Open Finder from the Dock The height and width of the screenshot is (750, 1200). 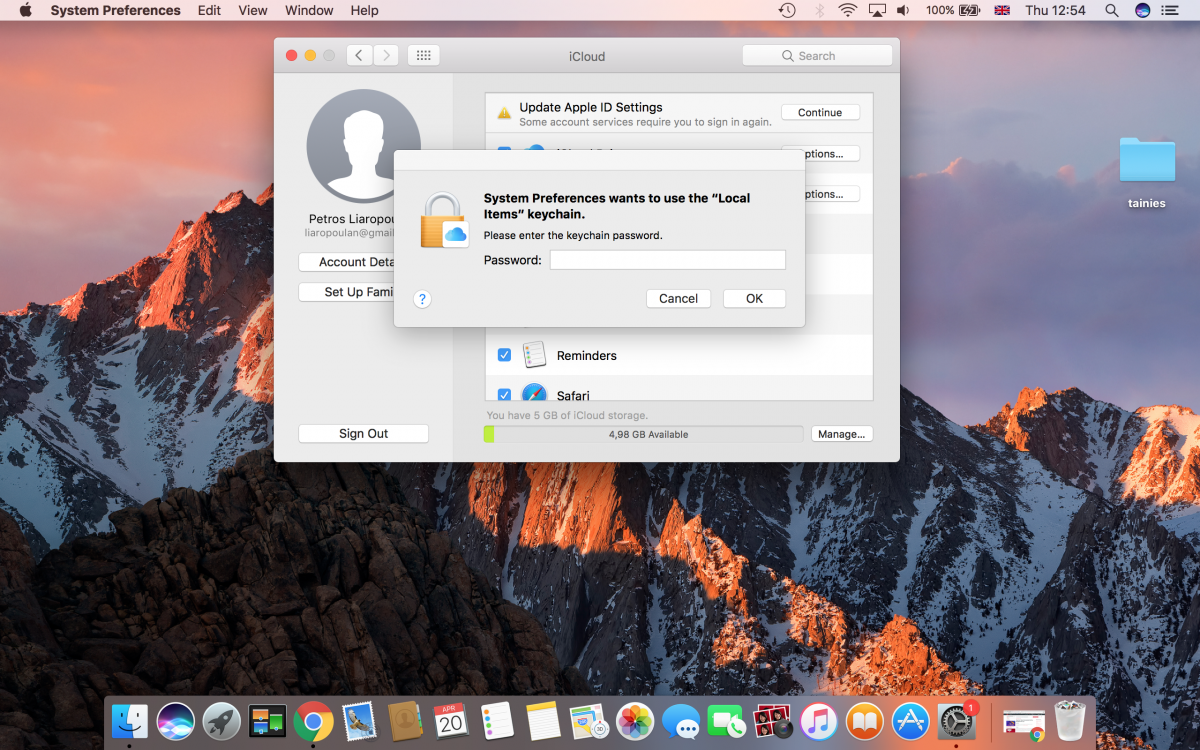[130, 721]
